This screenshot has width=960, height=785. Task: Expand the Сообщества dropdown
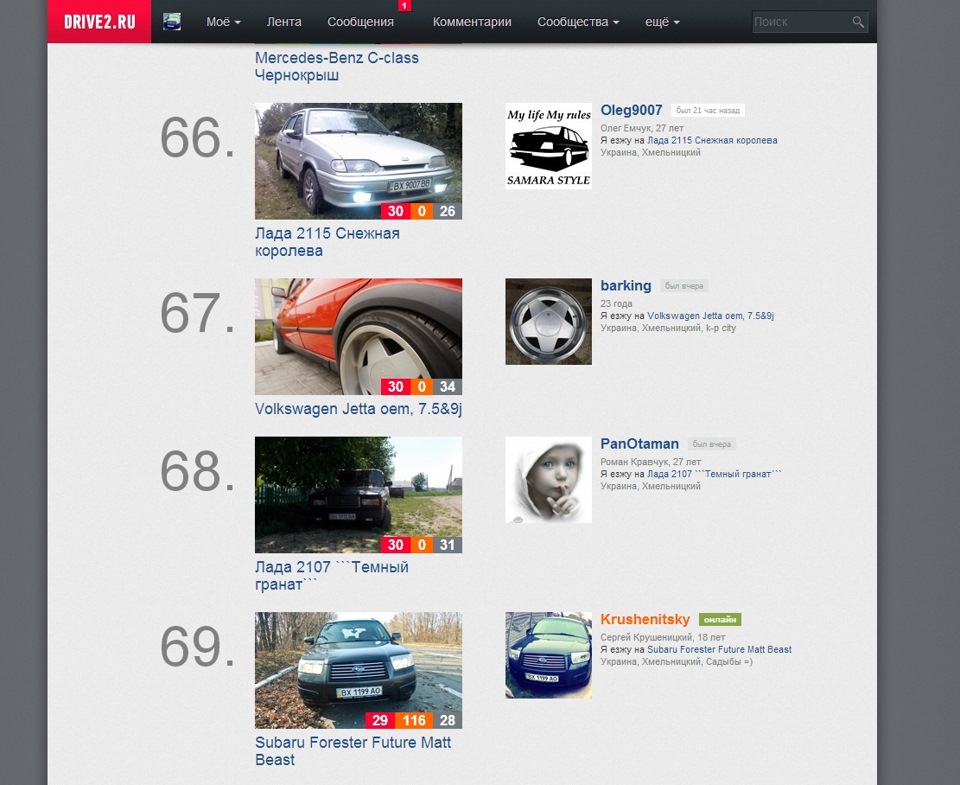pyautogui.click(x=578, y=22)
